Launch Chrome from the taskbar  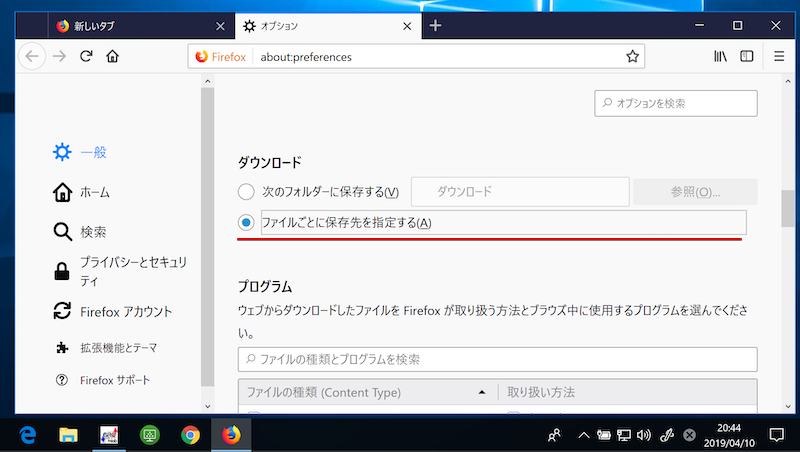(190, 435)
